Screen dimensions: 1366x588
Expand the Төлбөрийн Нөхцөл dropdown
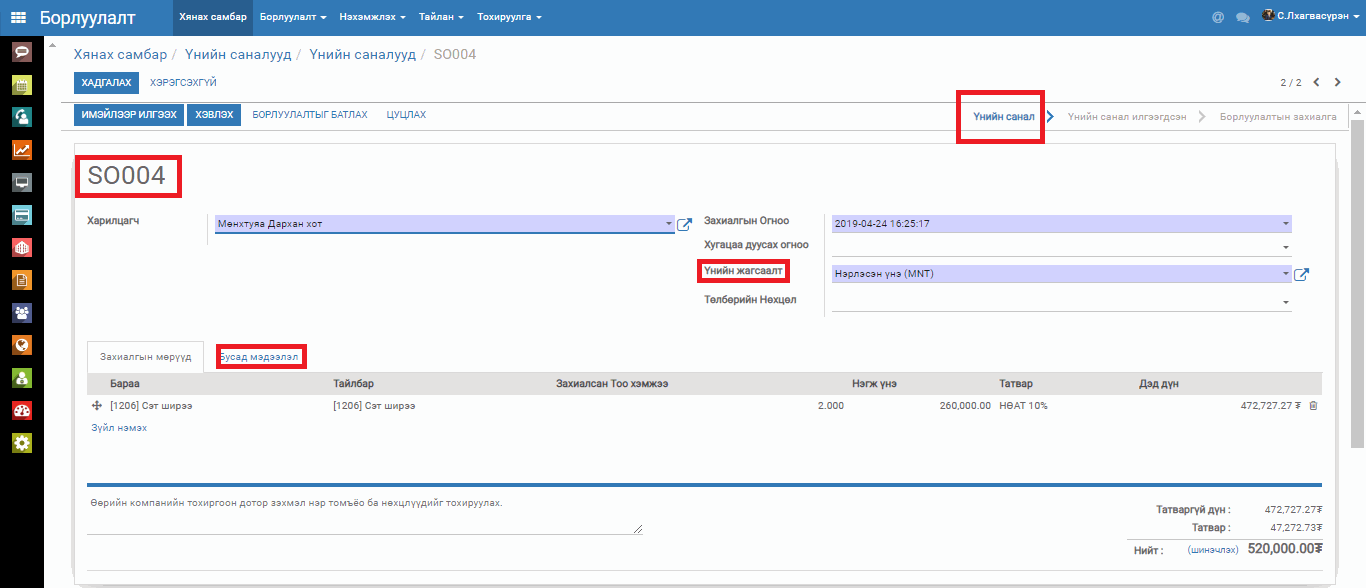tap(1285, 301)
